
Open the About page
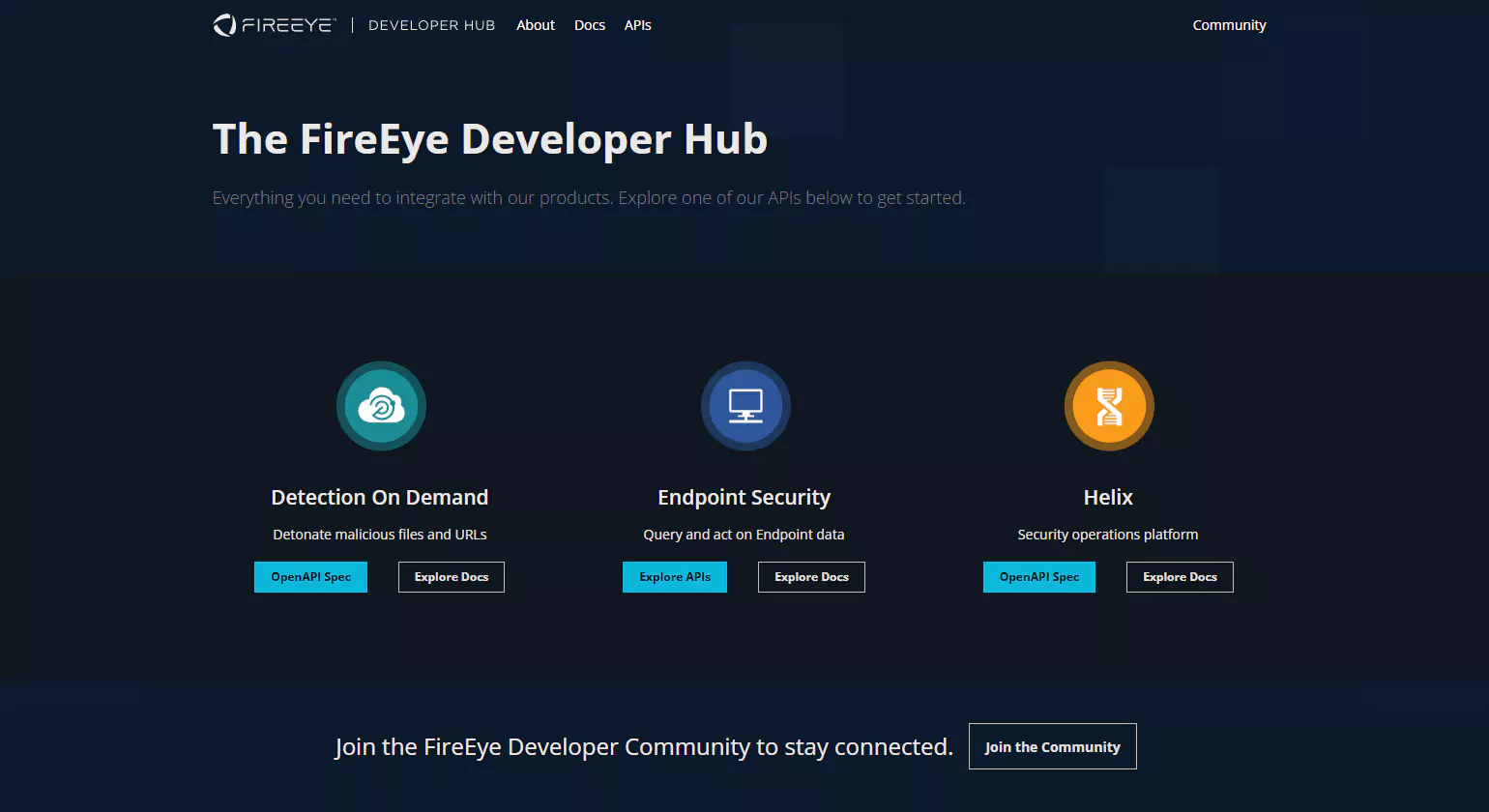[x=535, y=25]
